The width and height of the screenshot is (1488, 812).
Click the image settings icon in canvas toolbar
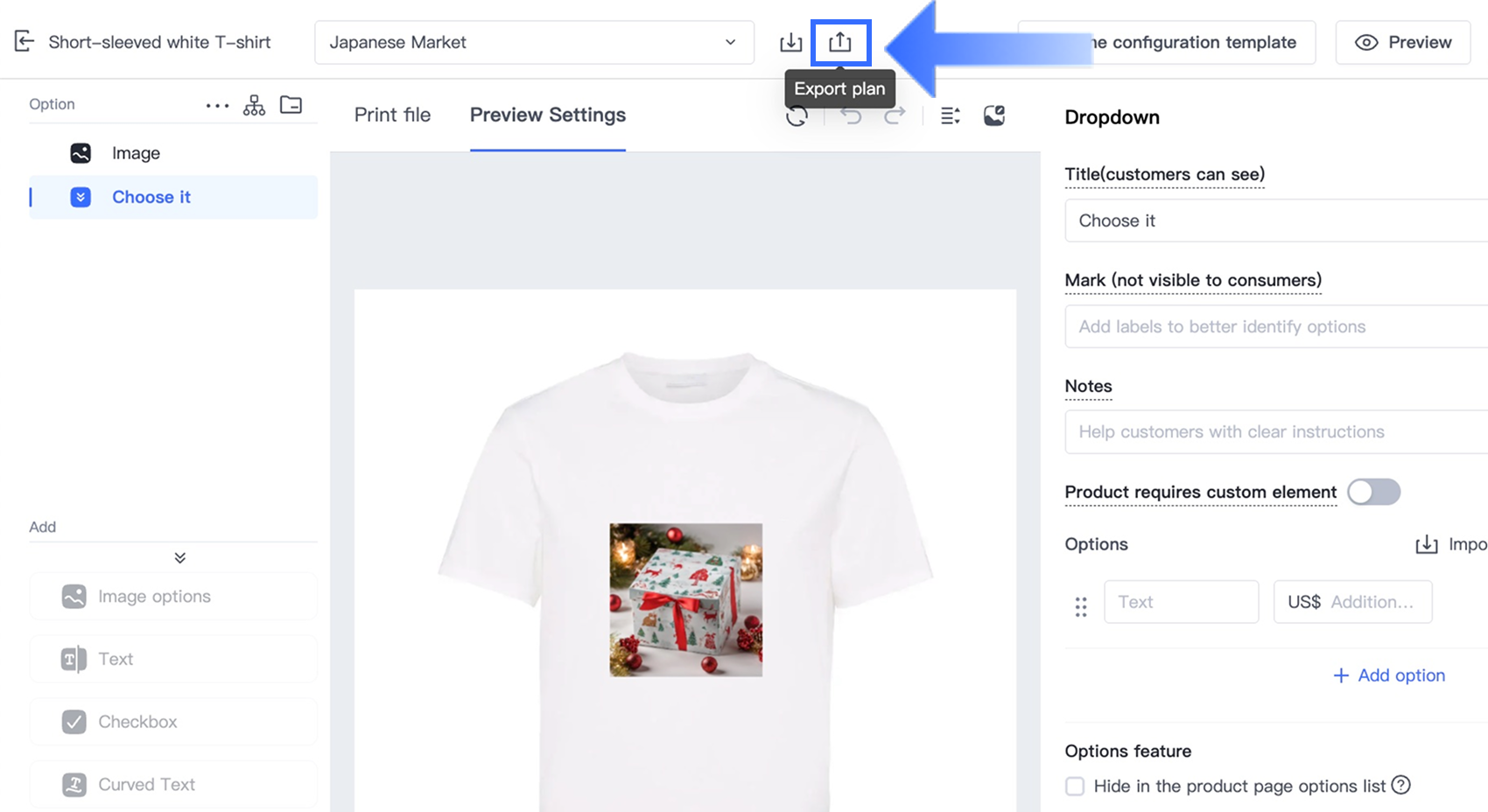pyautogui.click(x=994, y=115)
